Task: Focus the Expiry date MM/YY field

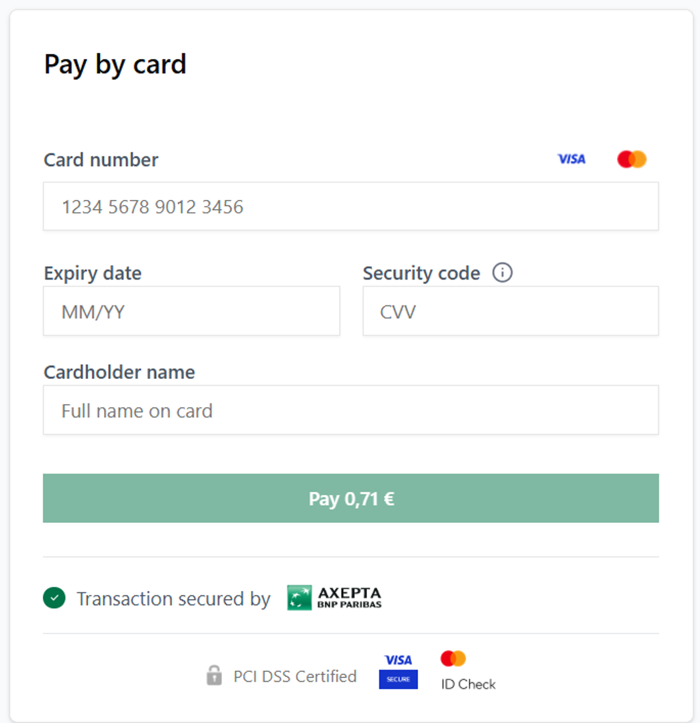Action: (191, 311)
